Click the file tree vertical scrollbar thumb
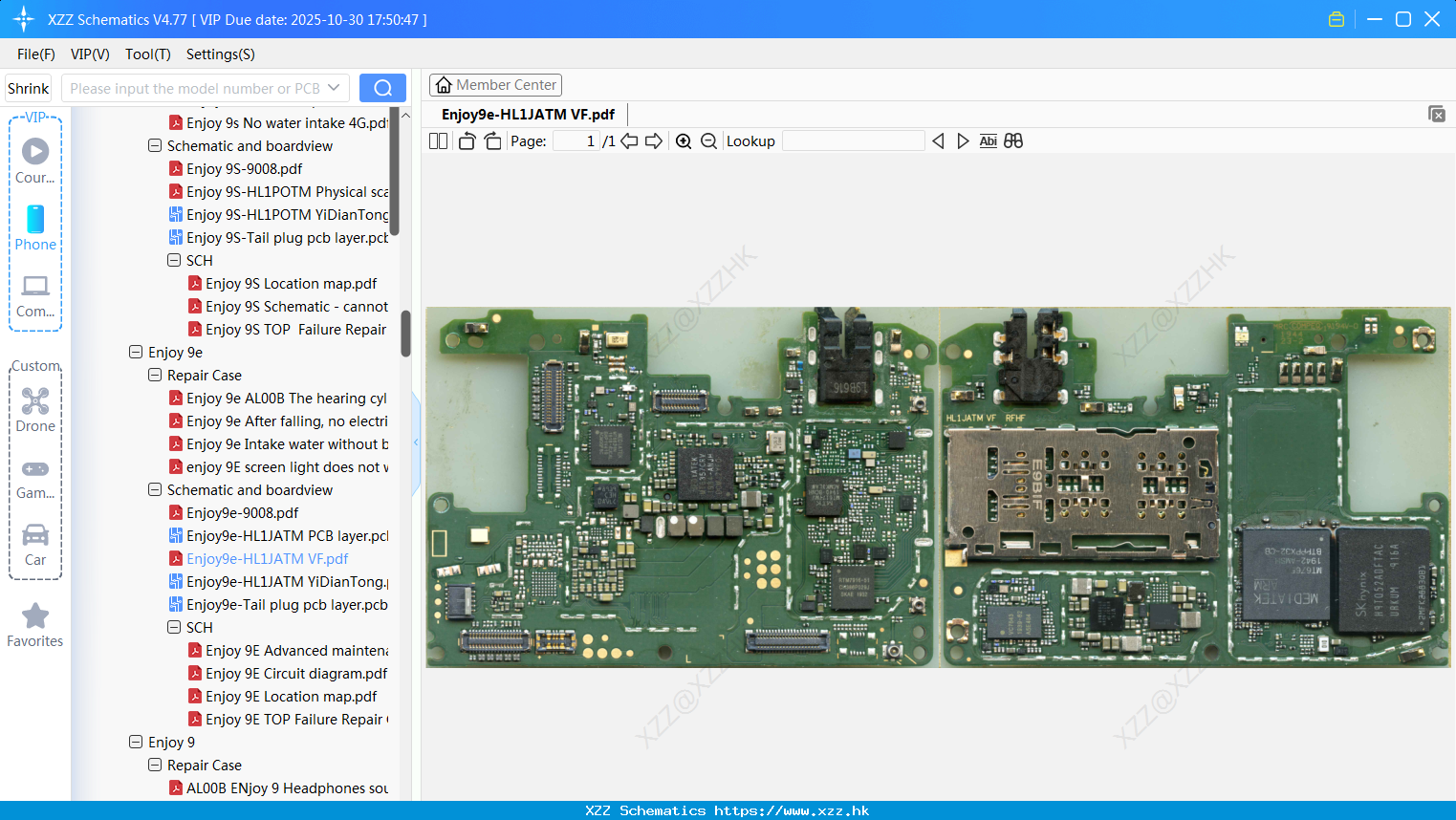This screenshot has width=1456, height=820. [405, 333]
